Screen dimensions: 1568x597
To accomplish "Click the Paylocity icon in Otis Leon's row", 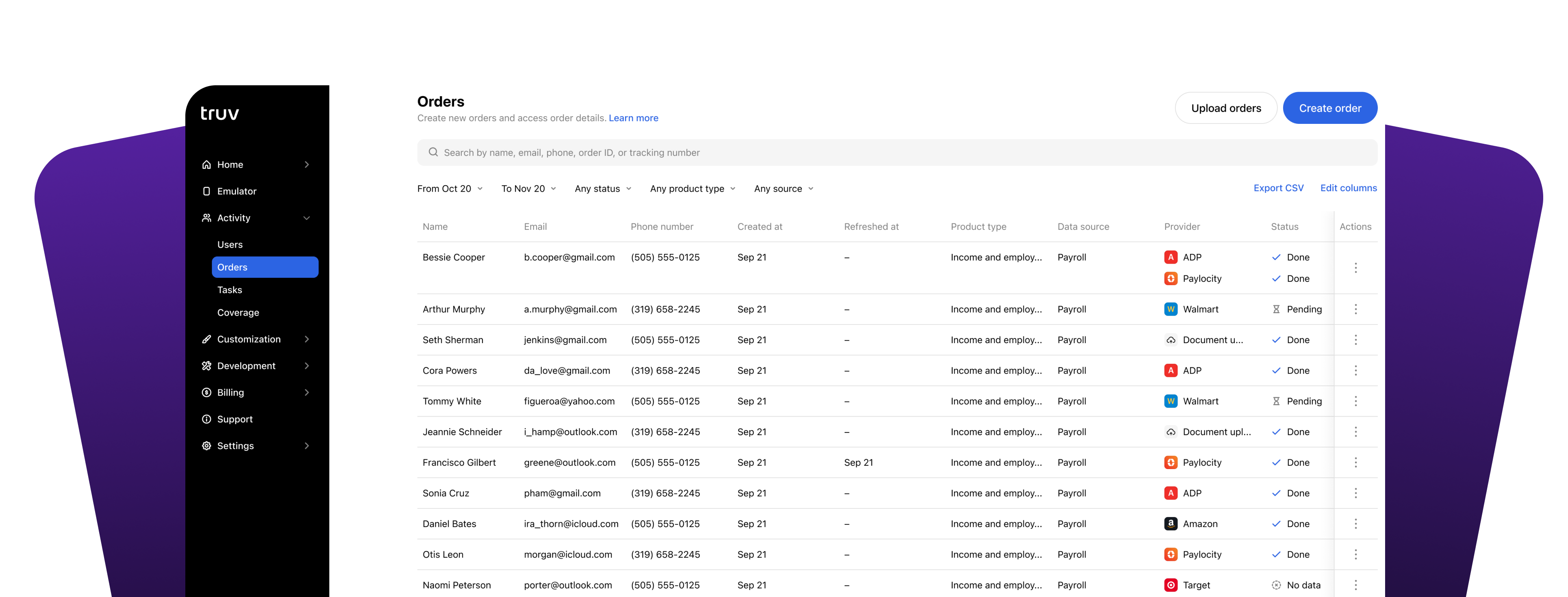I will [x=1171, y=554].
